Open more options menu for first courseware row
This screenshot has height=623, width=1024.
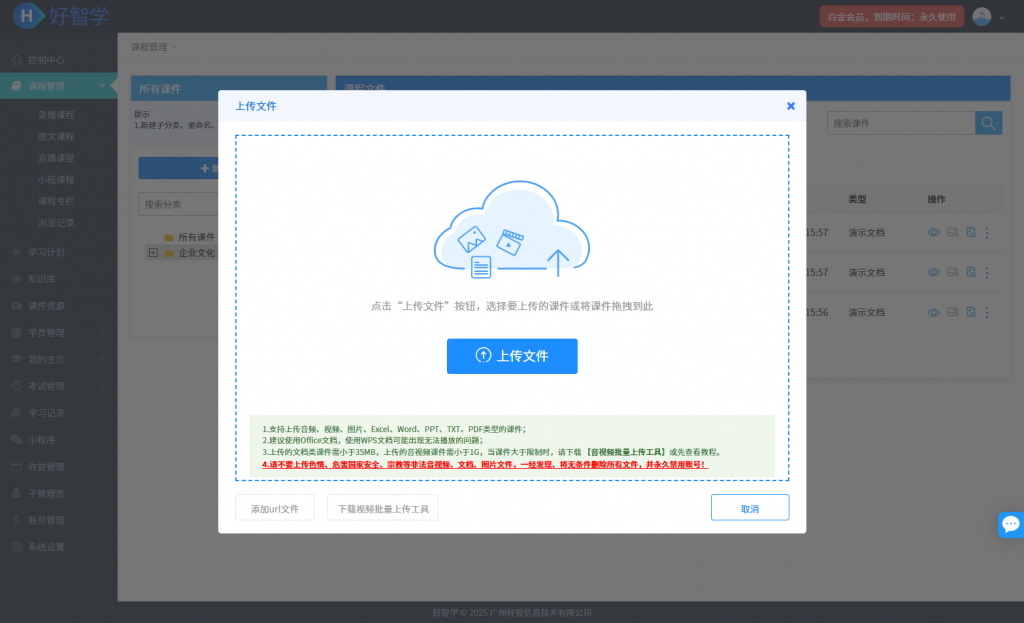[987, 233]
